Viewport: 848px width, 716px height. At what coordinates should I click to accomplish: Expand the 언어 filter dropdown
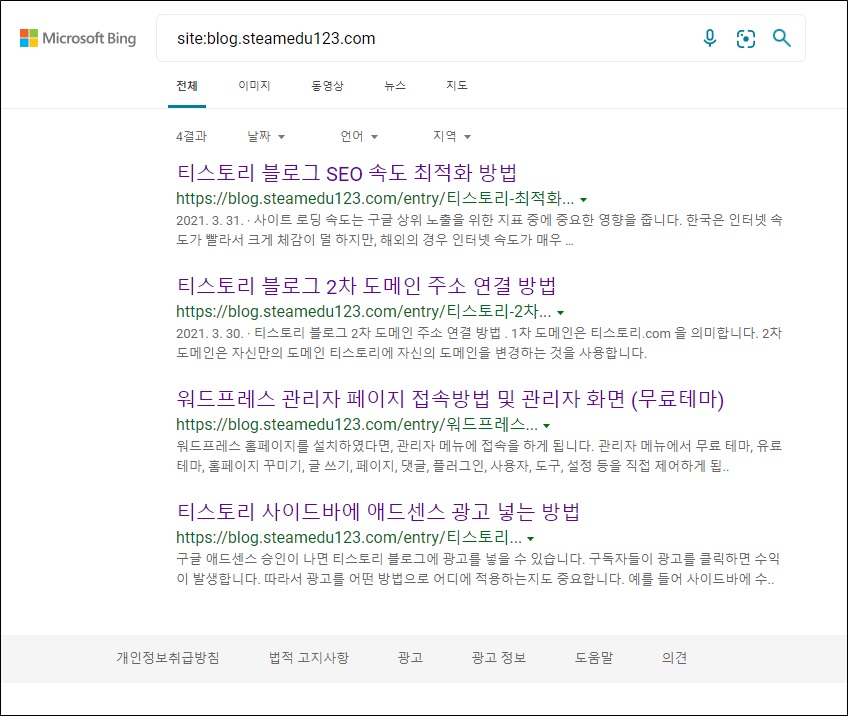(x=359, y=136)
